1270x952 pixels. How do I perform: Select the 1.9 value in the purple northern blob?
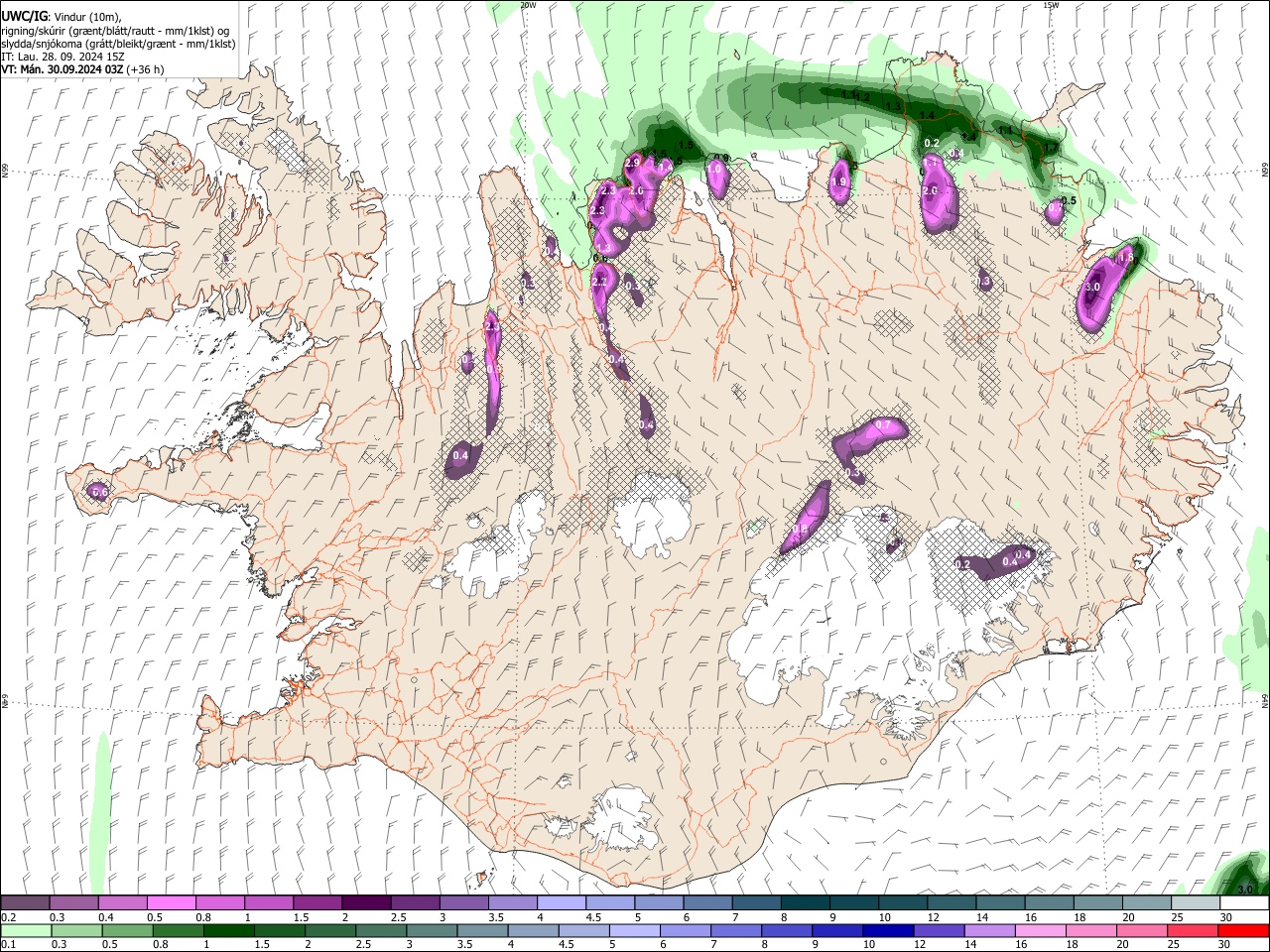click(x=838, y=181)
